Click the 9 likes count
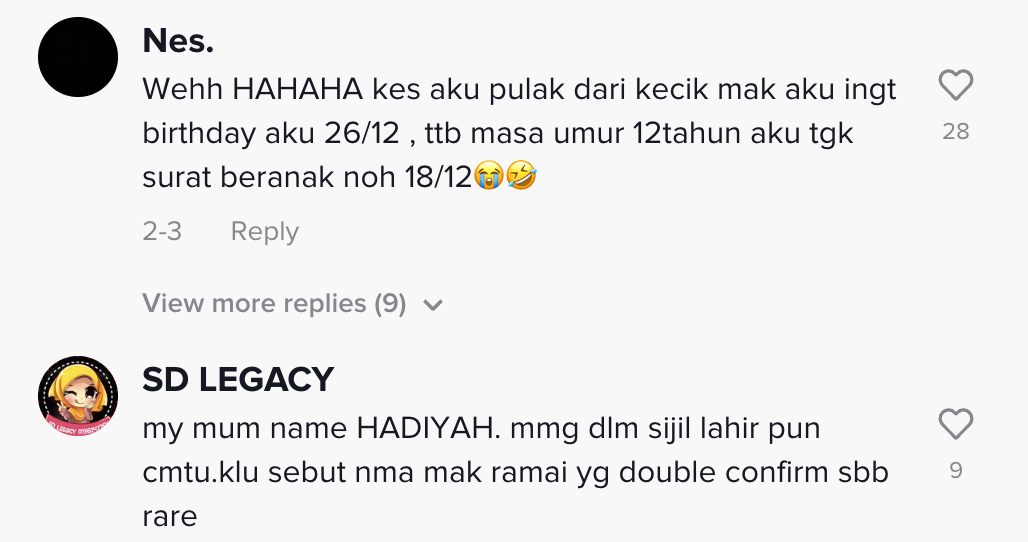Viewport: 1028px width, 542px height. coord(956,471)
